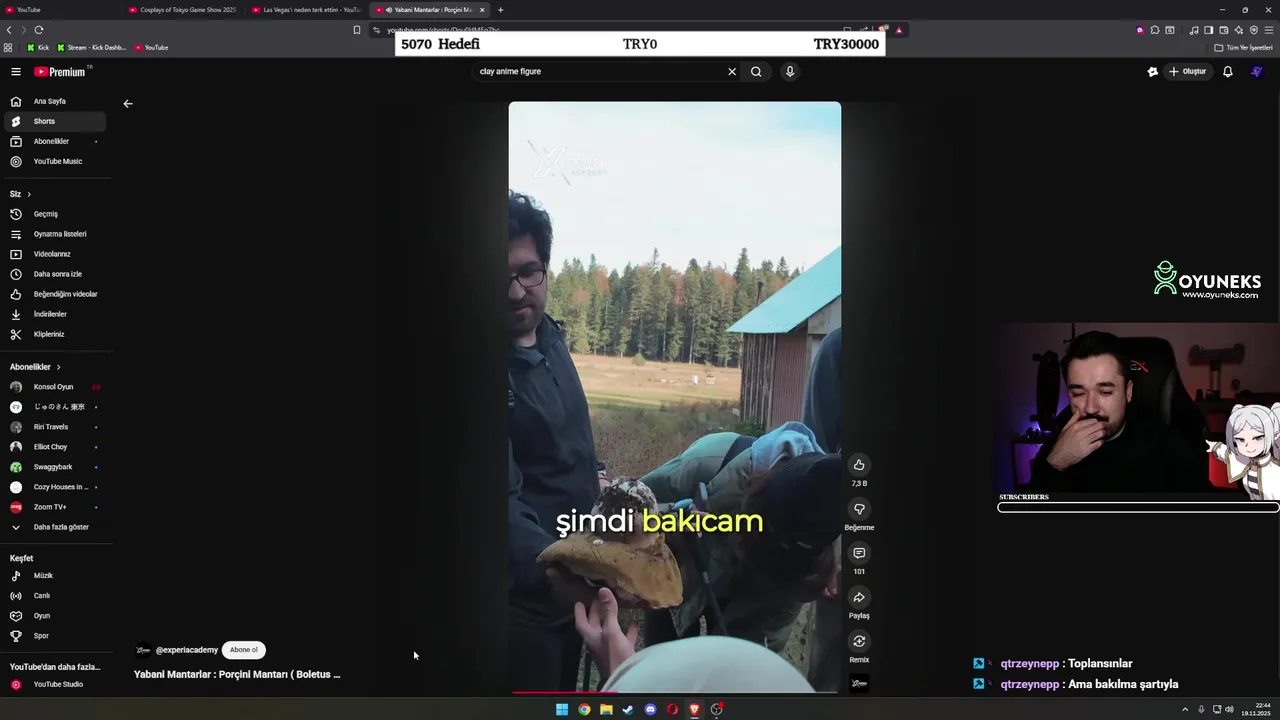Open the Shorts sidebar item
Image resolution: width=1280 pixels, height=720 pixels.
pyautogui.click(x=55, y=121)
